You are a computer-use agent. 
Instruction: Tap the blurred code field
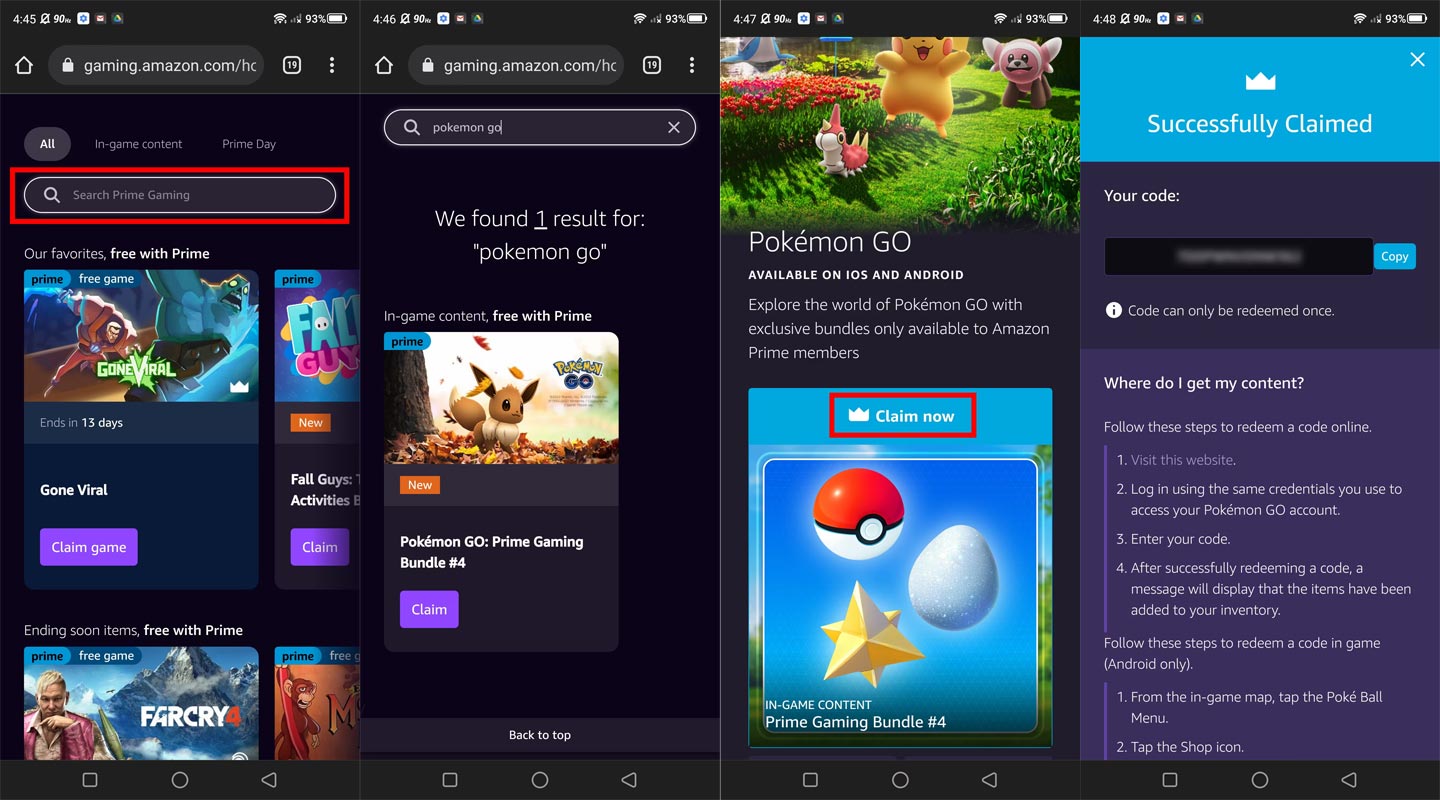tap(1238, 256)
